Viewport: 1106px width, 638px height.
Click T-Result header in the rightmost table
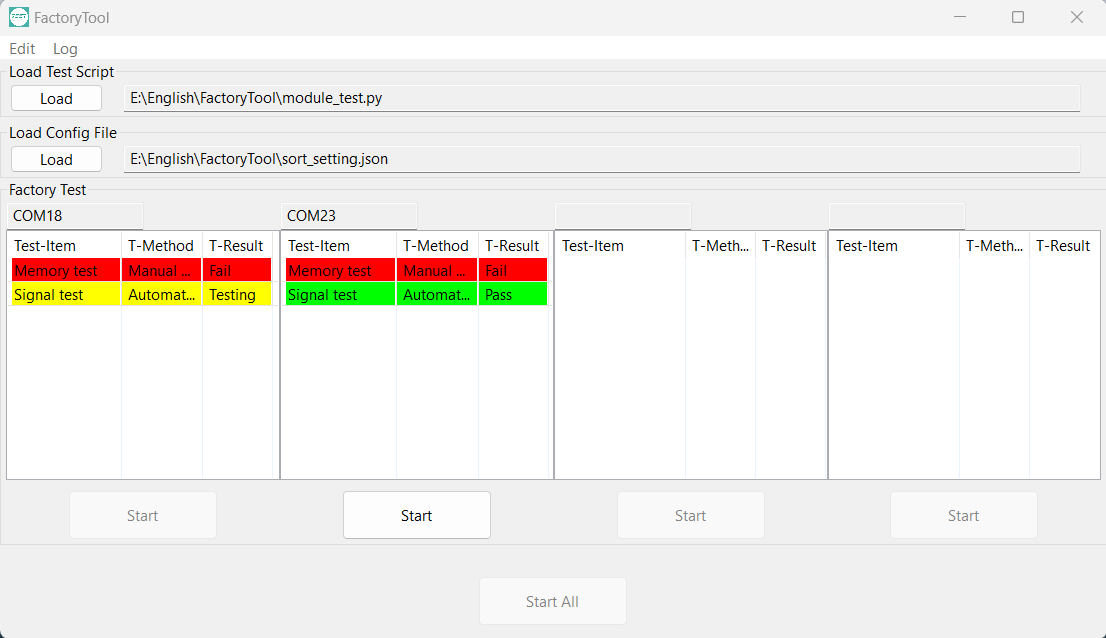[1062, 246]
